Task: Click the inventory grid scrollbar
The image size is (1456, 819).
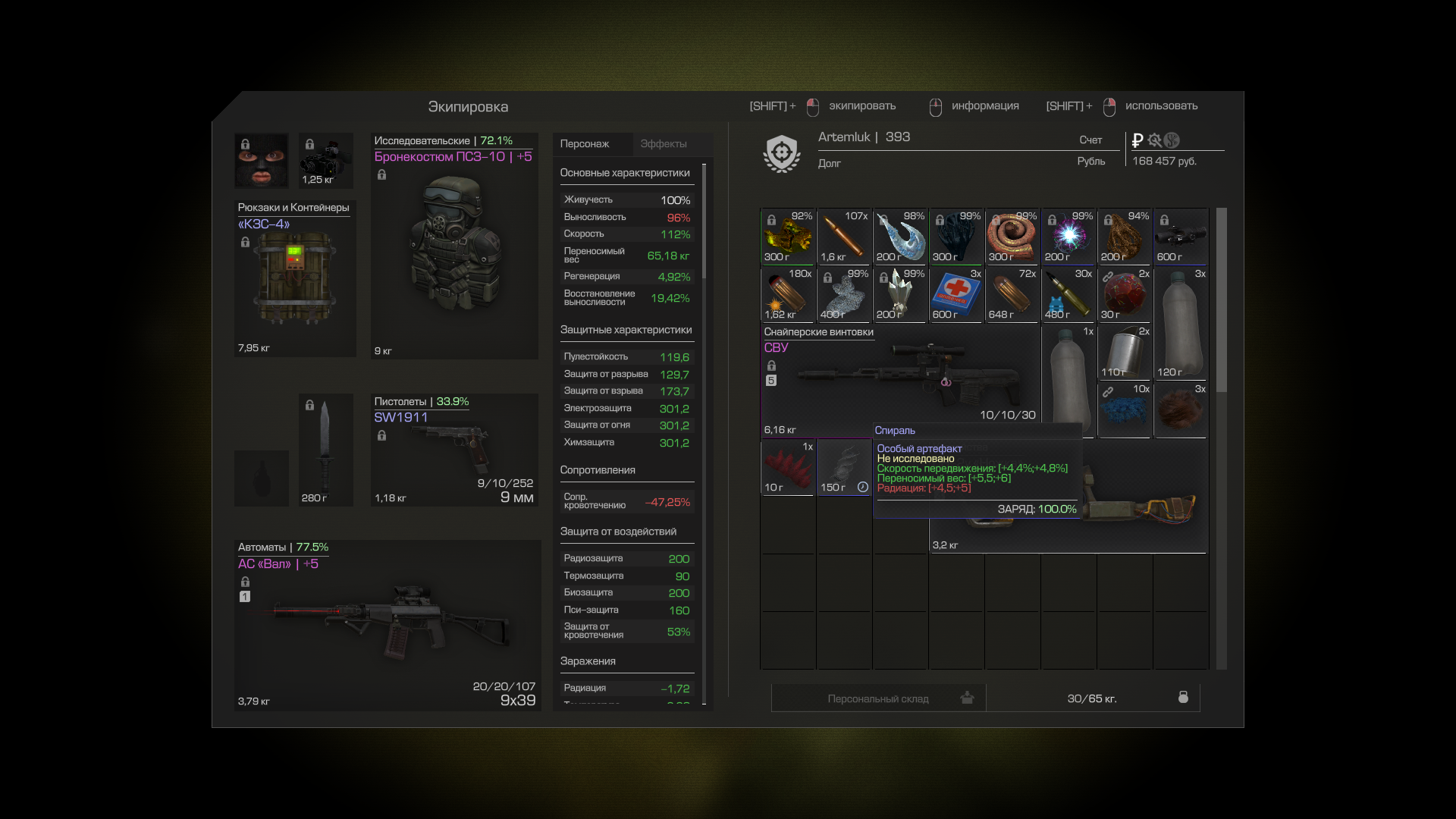Action: click(1222, 300)
